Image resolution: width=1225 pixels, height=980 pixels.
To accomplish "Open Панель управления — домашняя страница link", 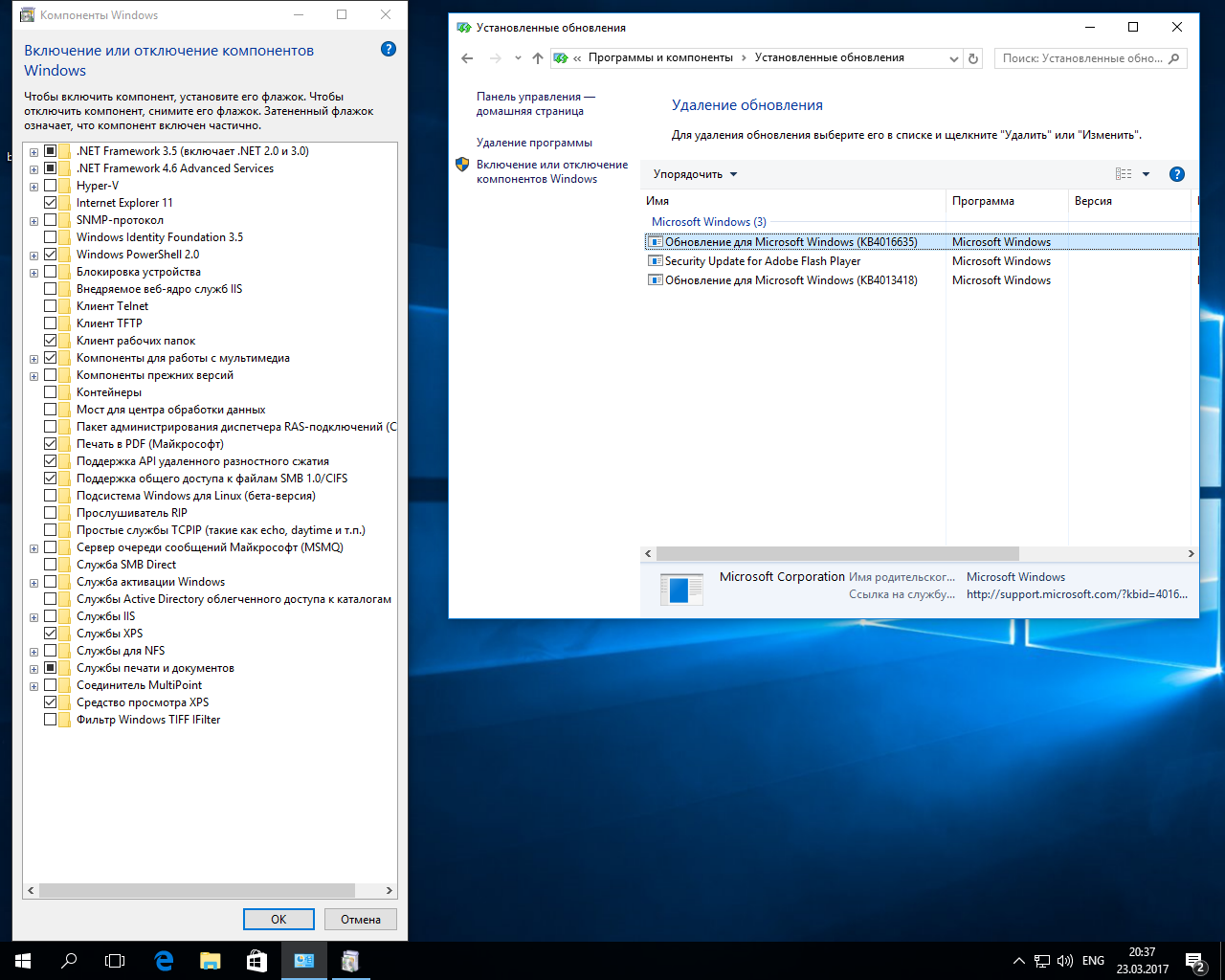I will [536, 103].
